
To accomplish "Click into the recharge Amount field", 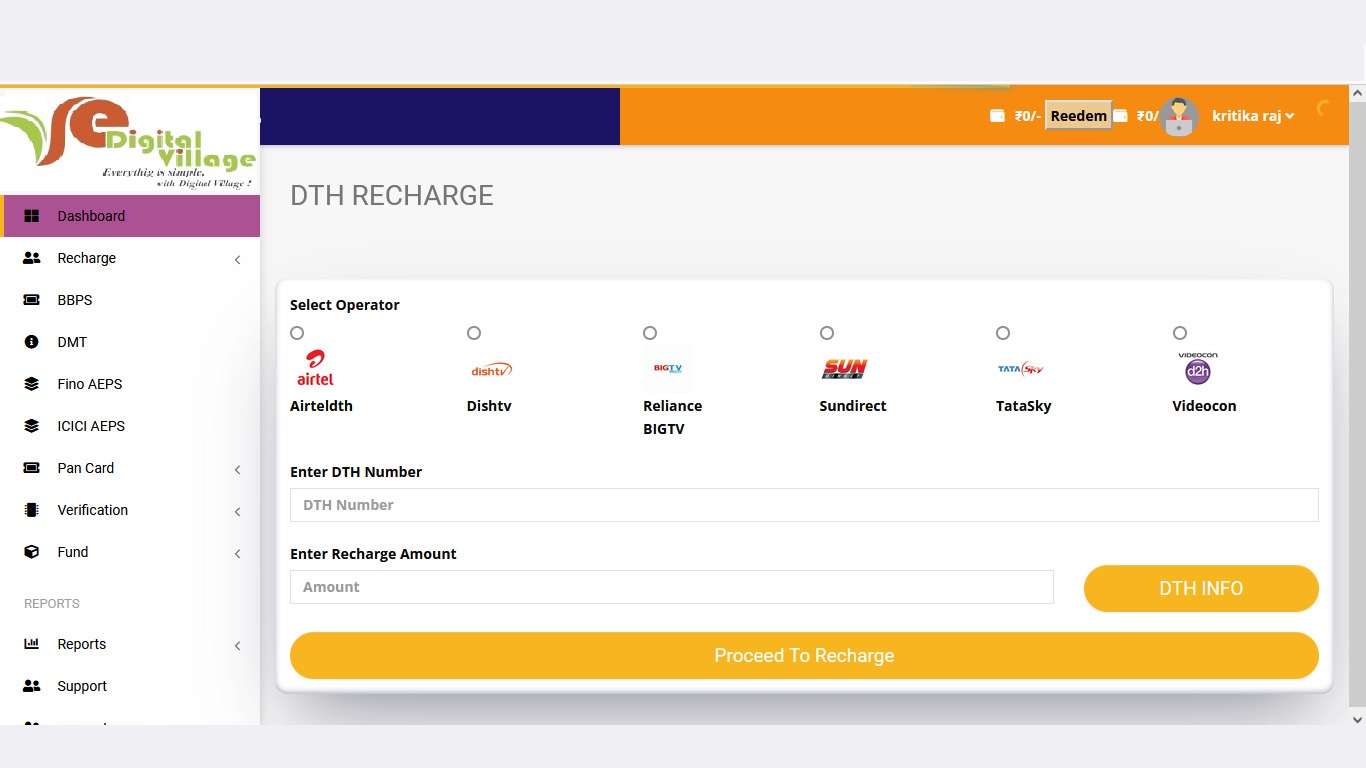I will pyautogui.click(x=672, y=587).
